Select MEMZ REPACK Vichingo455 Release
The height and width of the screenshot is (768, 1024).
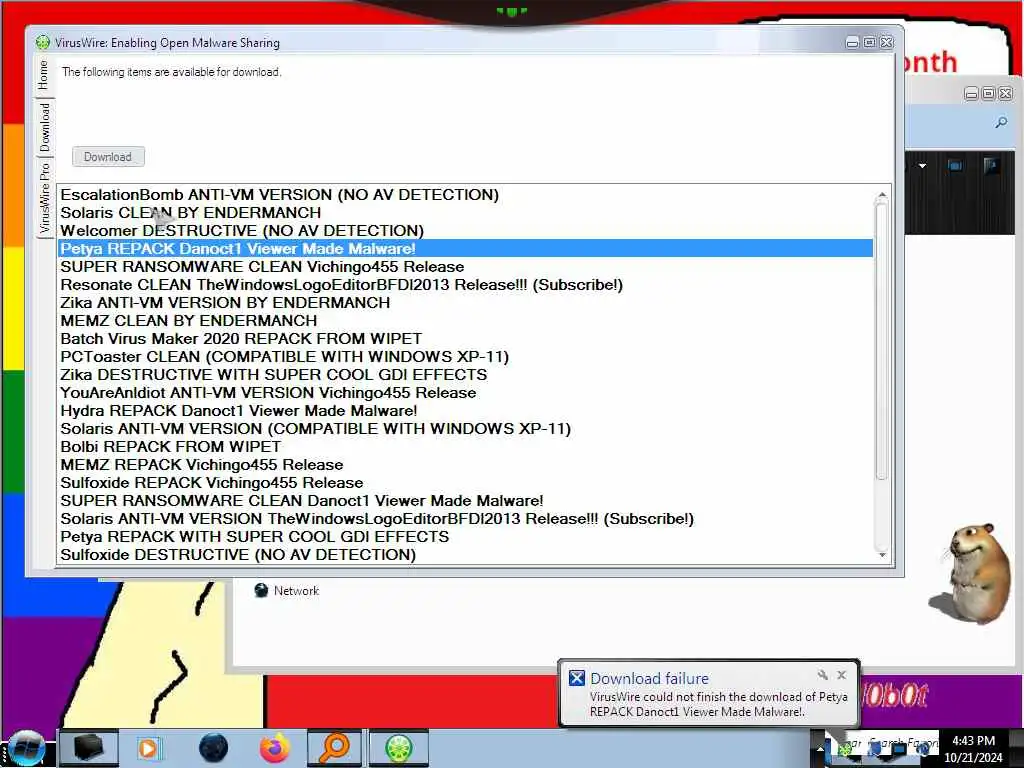466,465
